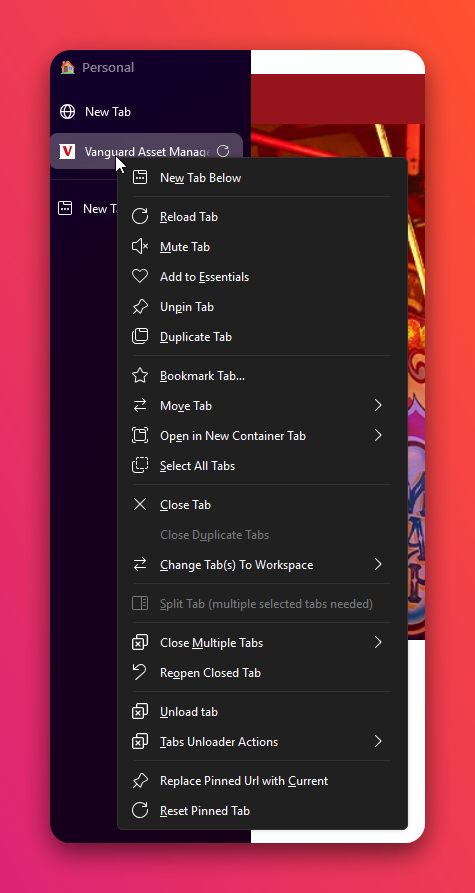Expand the Move Tab submenu arrow
The width and height of the screenshot is (475, 893).
(378, 405)
